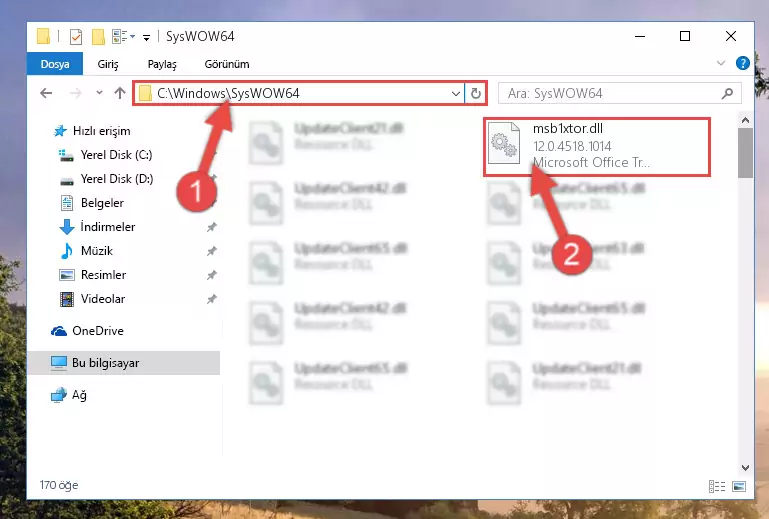The height and width of the screenshot is (519, 769).
Task: Select Ağ network in navigation pane
Action: [69, 395]
